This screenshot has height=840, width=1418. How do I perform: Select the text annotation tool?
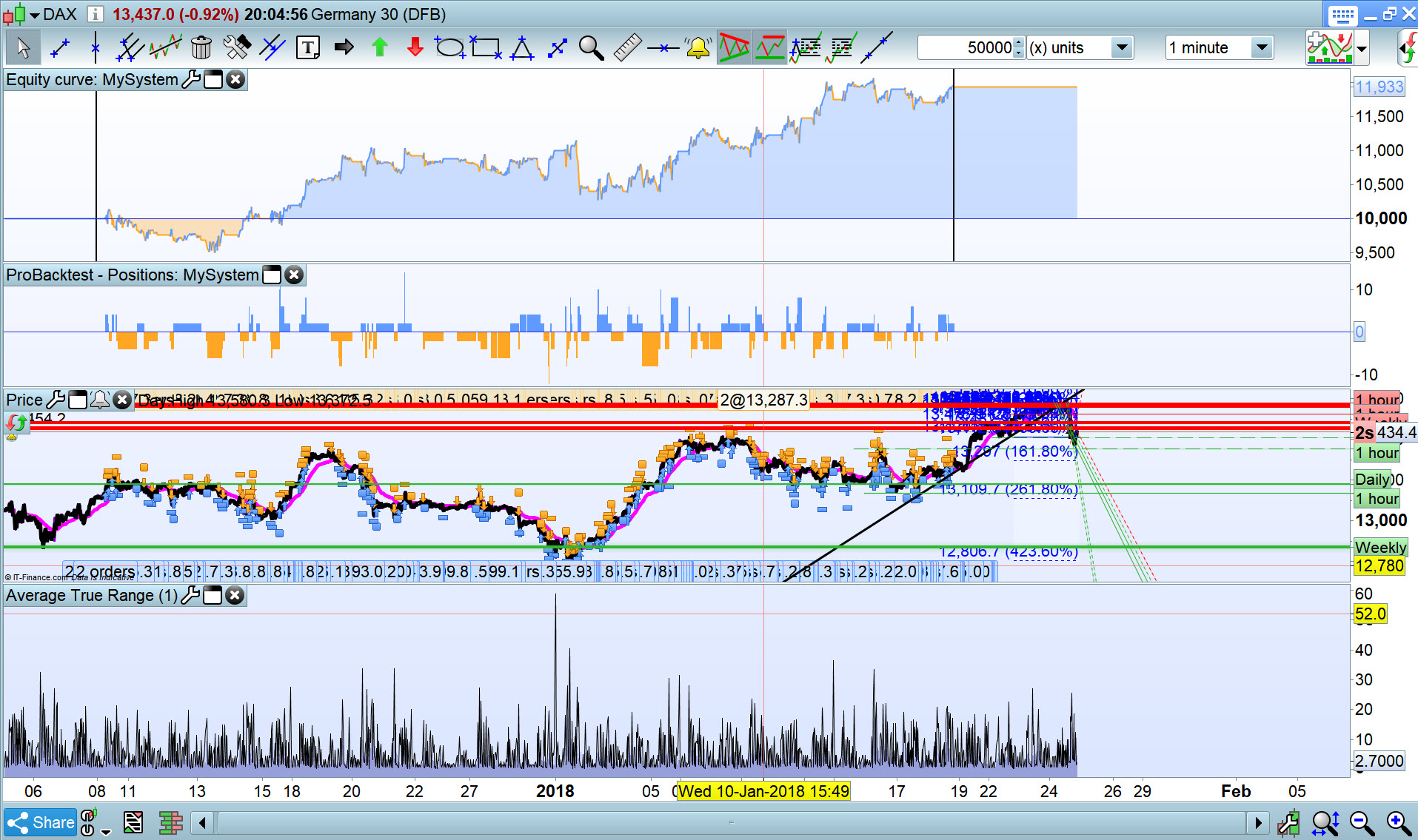[307, 48]
